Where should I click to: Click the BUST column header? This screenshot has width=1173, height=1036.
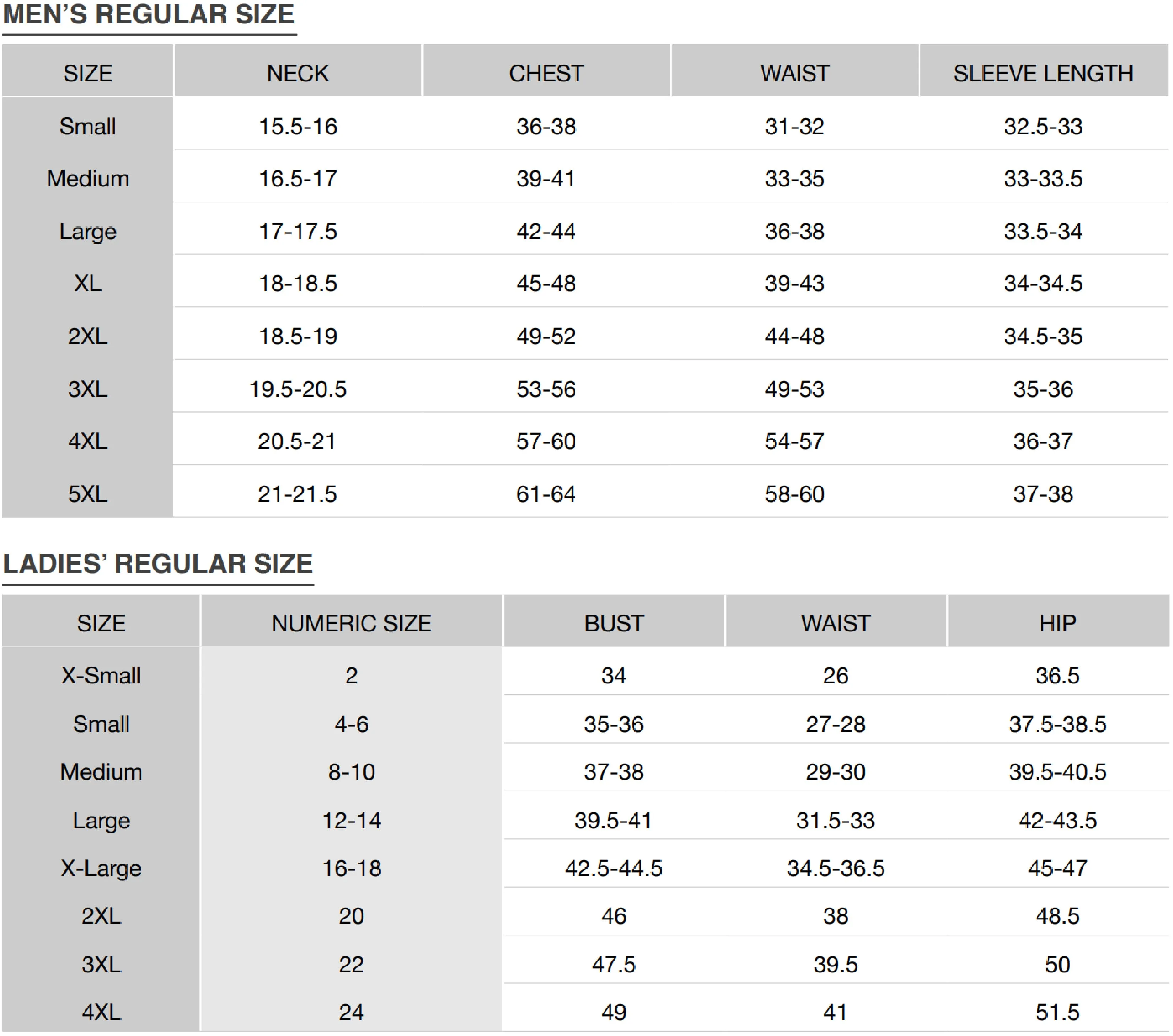pos(614,623)
